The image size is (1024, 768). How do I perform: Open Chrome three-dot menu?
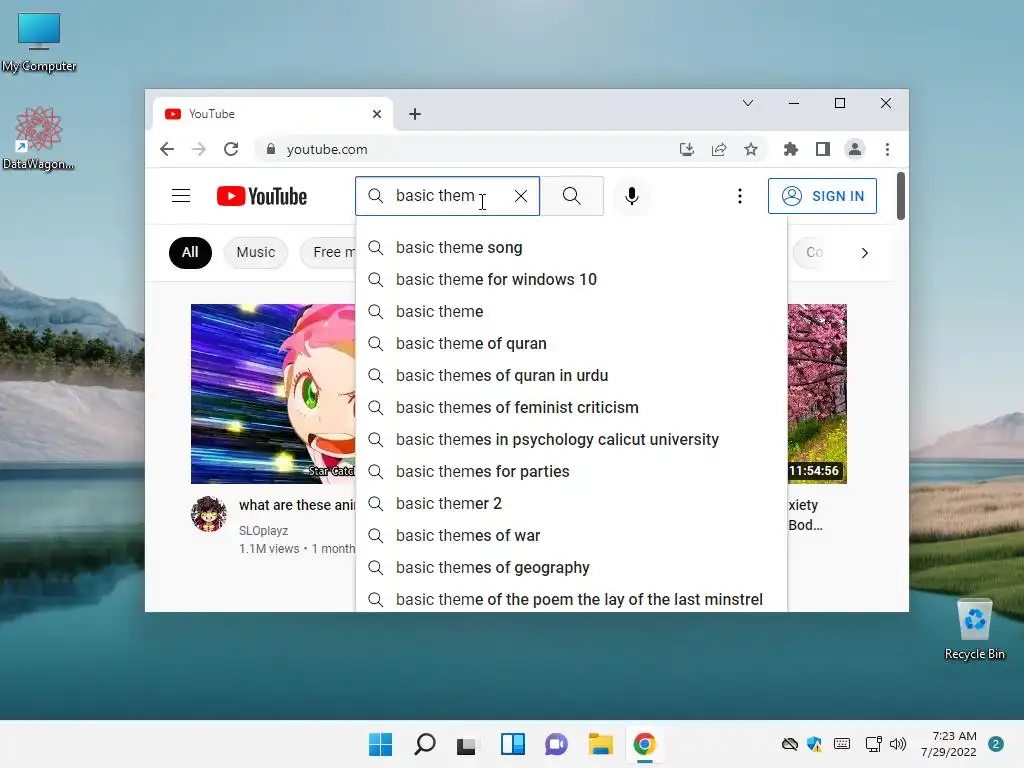(x=887, y=150)
